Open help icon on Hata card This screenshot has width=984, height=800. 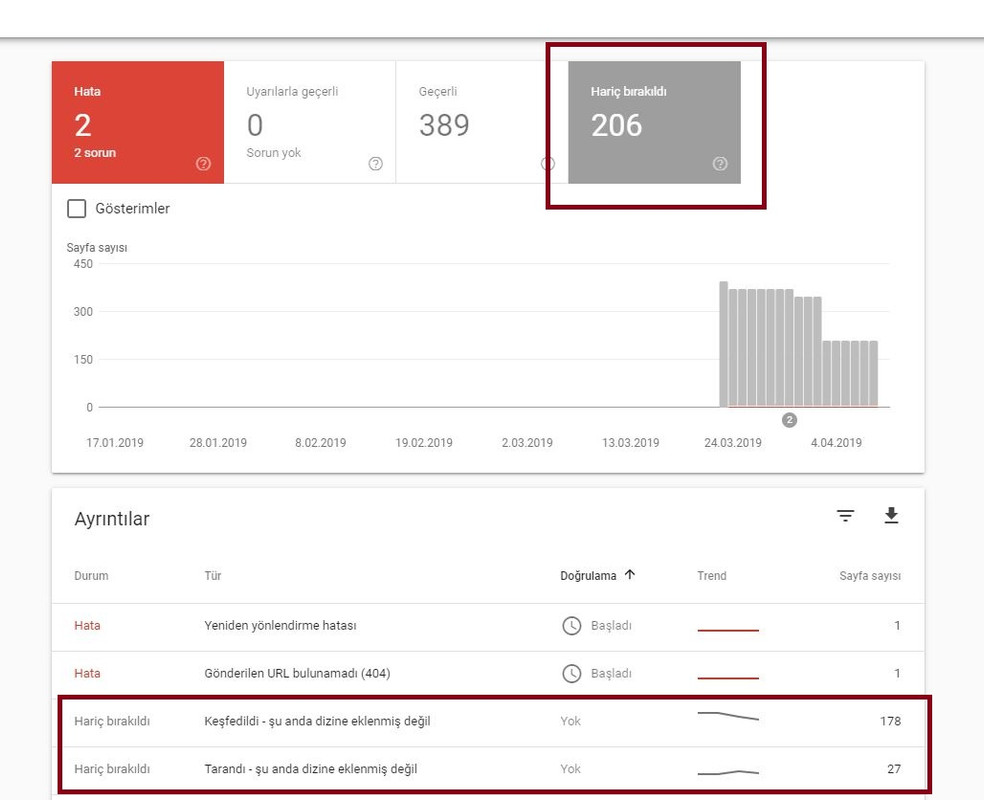(x=203, y=164)
